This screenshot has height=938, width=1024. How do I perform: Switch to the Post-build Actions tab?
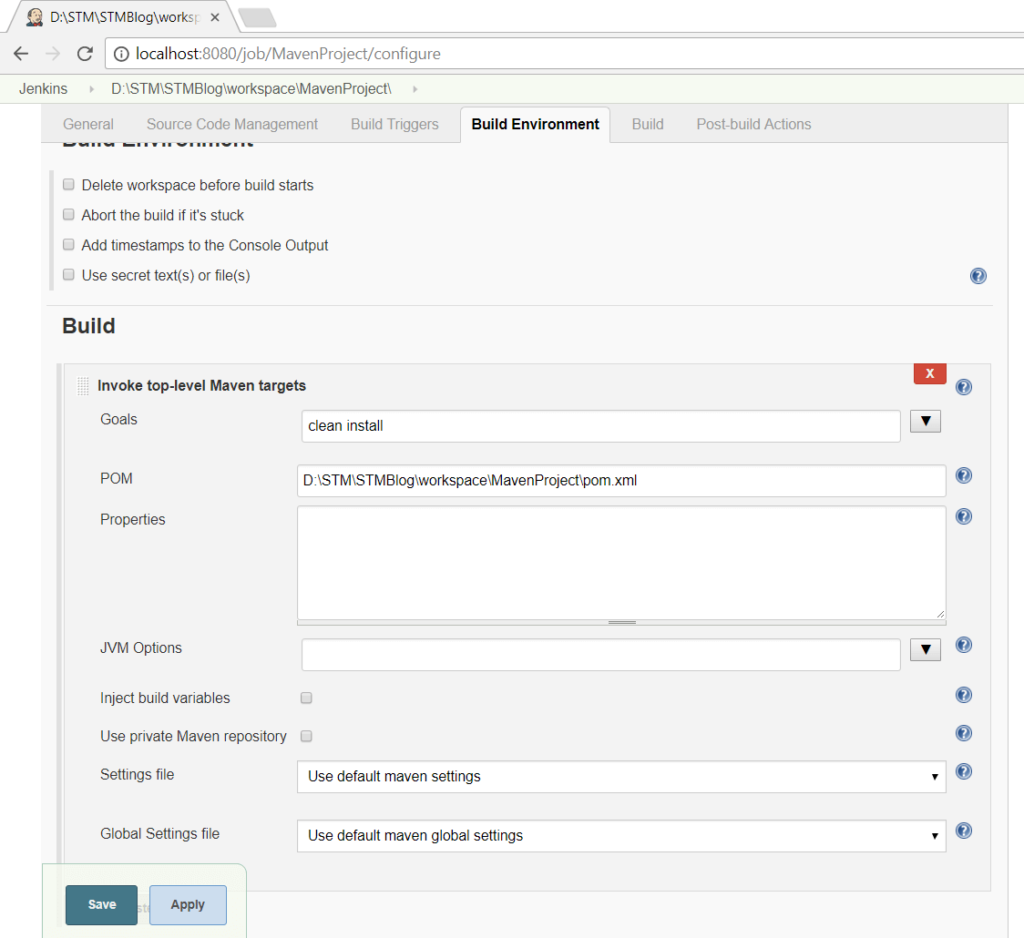pos(754,124)
